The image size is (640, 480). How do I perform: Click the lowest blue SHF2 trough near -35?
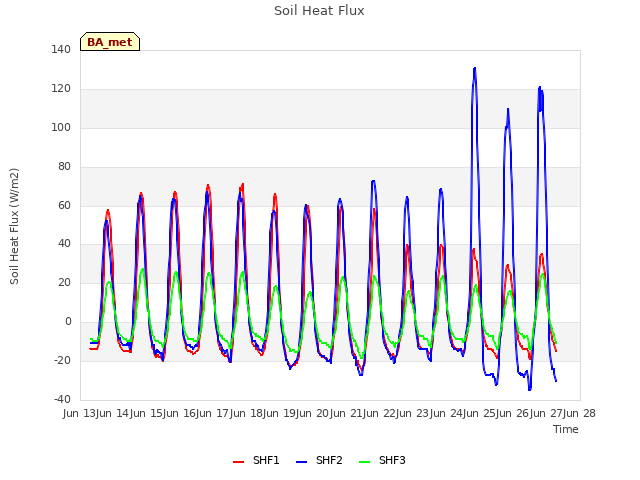tap(529, 389)
